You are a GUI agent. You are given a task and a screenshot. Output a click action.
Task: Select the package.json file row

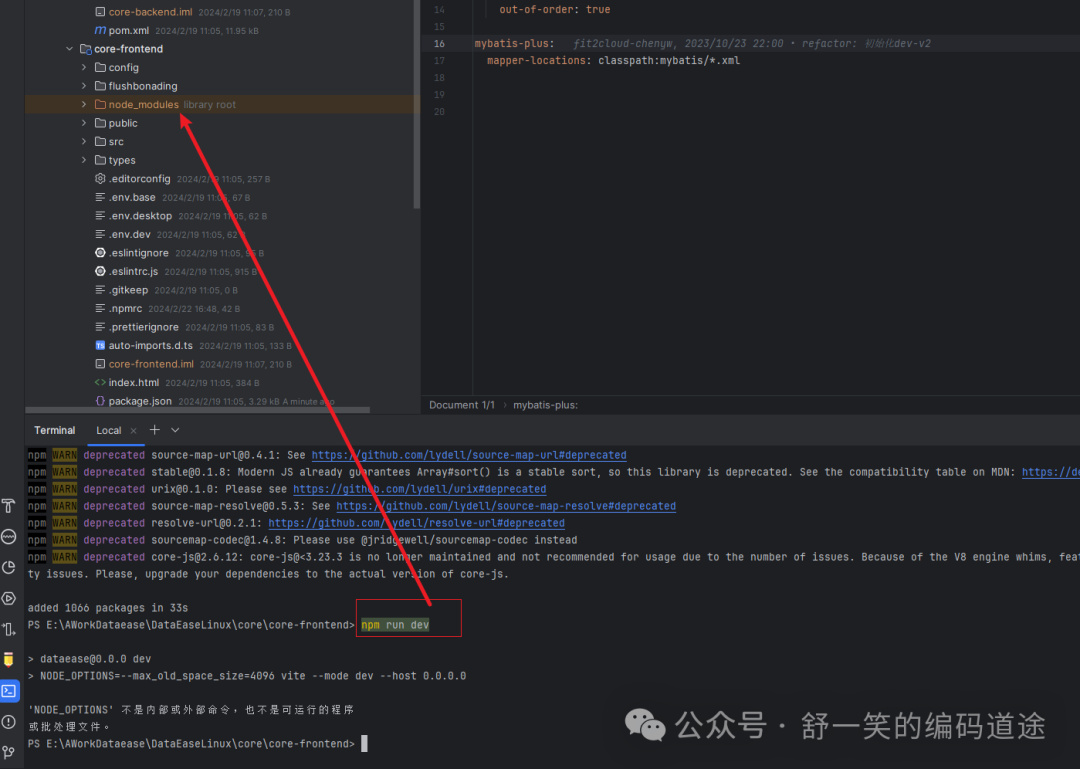pyautogui.click(x=220, y=401)
